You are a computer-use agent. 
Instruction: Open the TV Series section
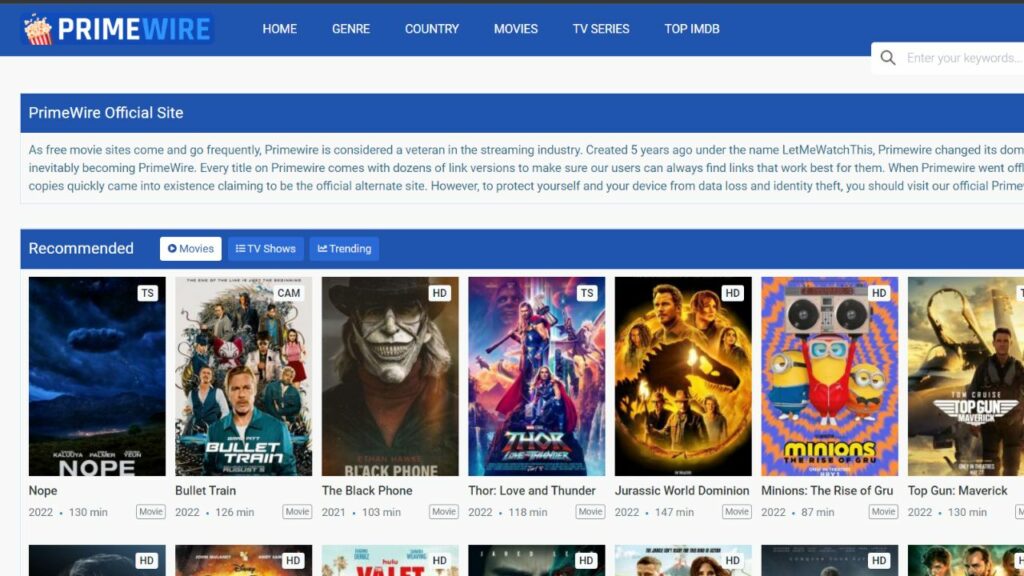[601, 29]
